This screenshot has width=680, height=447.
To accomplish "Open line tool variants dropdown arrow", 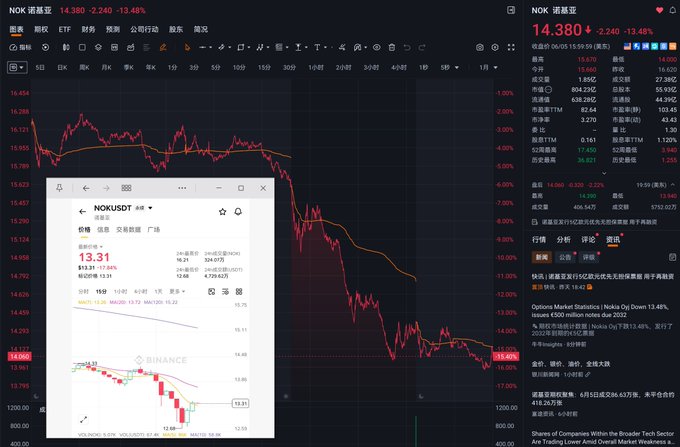I will tap(210, 47).
